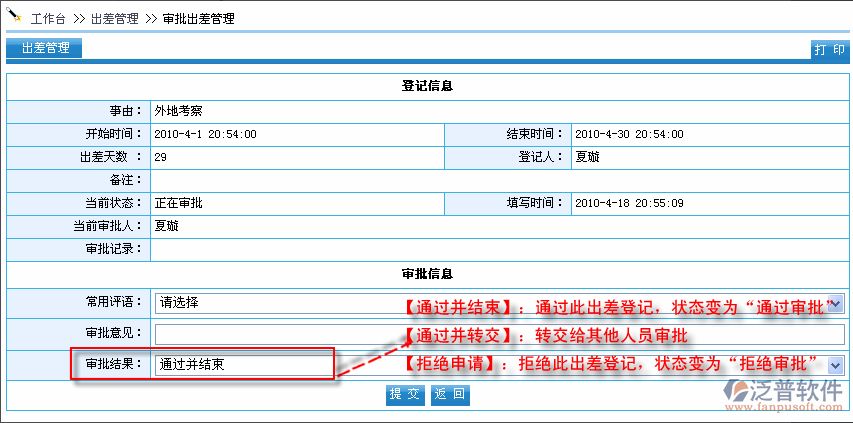This screenshot has width=853, height=423.
Task: Open the 常用评语 dropdown arrow
Action: click(836, 303)
